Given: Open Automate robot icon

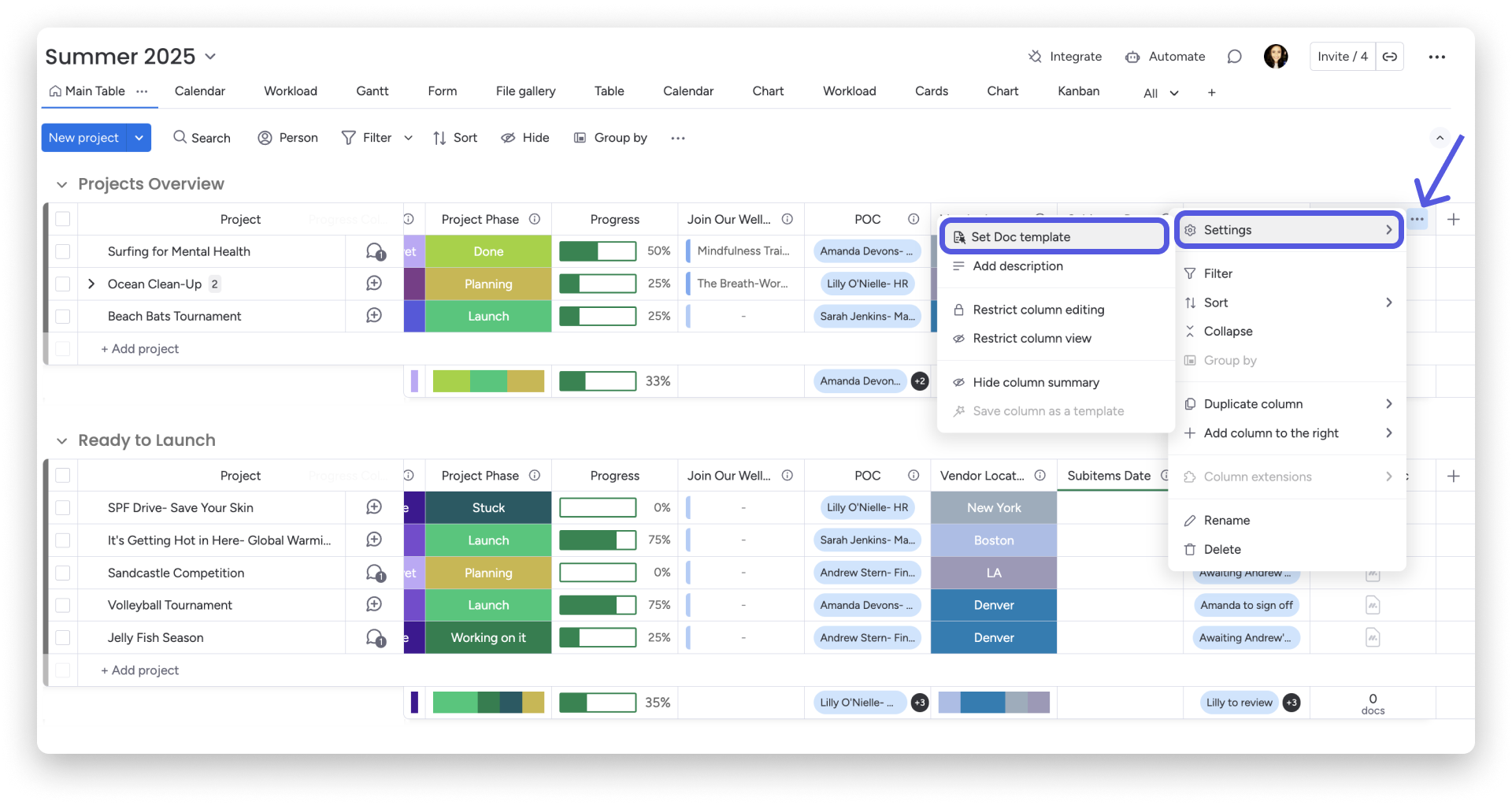Looking at the screenshot, I should tap(1132, 57).
